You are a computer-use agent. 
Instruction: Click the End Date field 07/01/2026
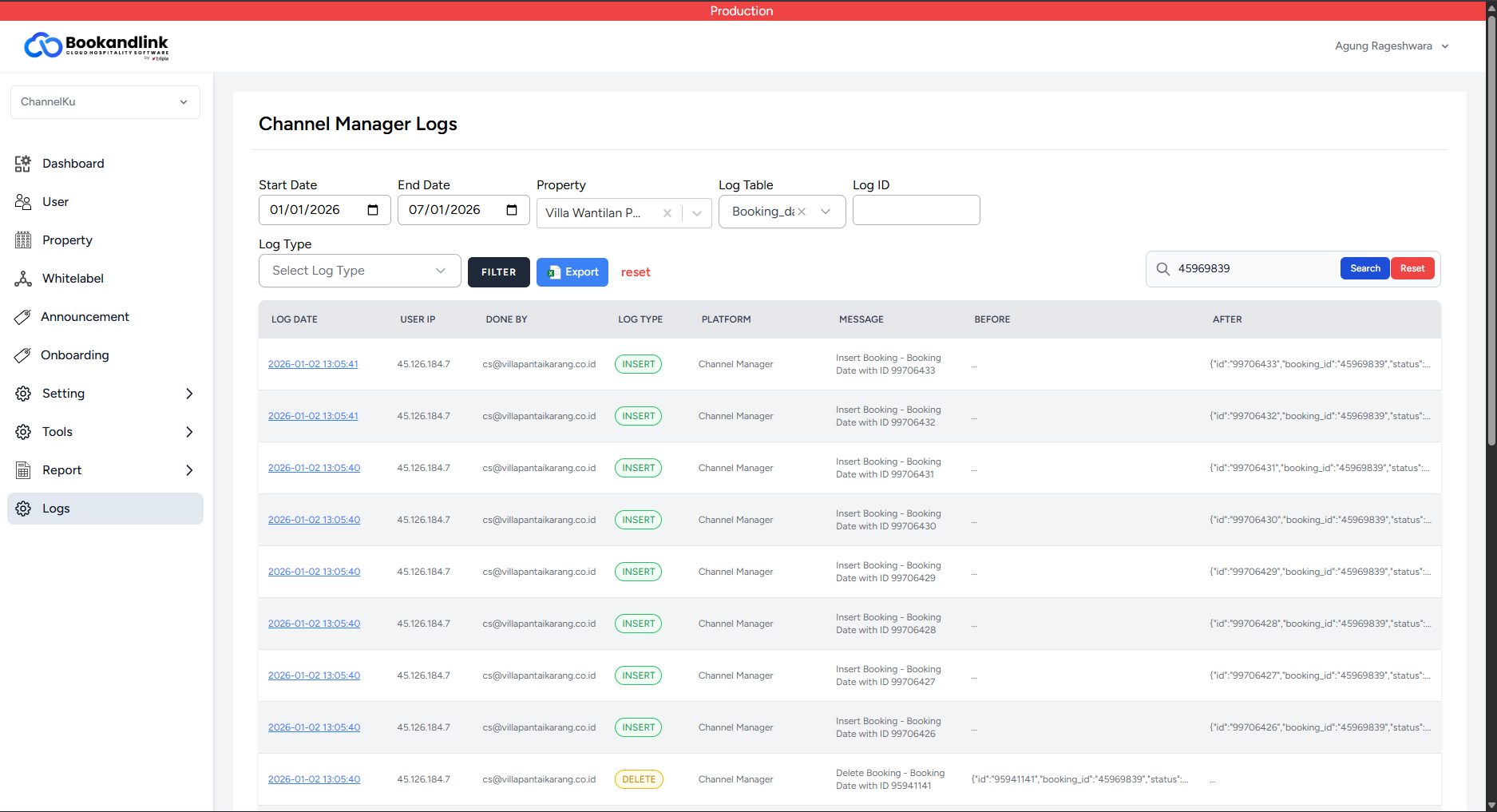464,210
